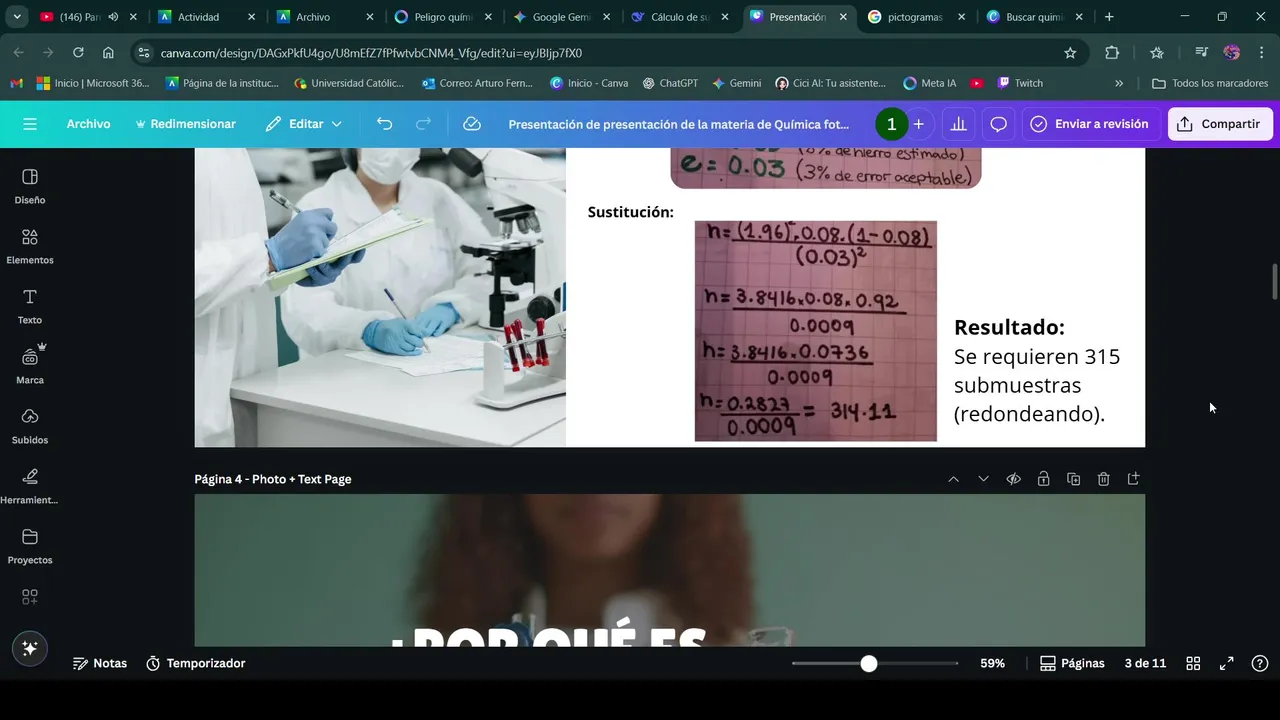Open the Temporizador timer
The width and height of the screenshot is (1280, 720).
(x=196, y=663)
